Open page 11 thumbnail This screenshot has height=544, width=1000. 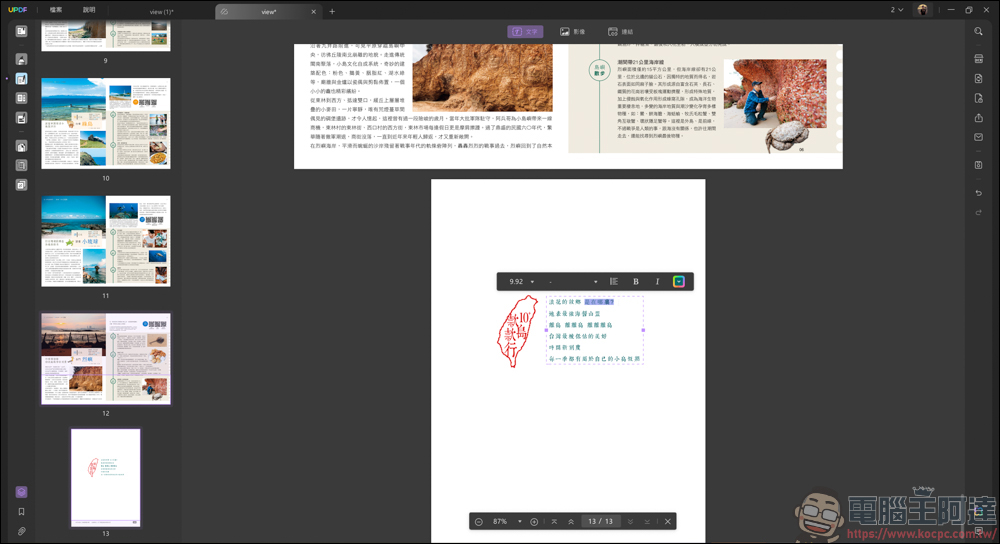pos(106,241)
